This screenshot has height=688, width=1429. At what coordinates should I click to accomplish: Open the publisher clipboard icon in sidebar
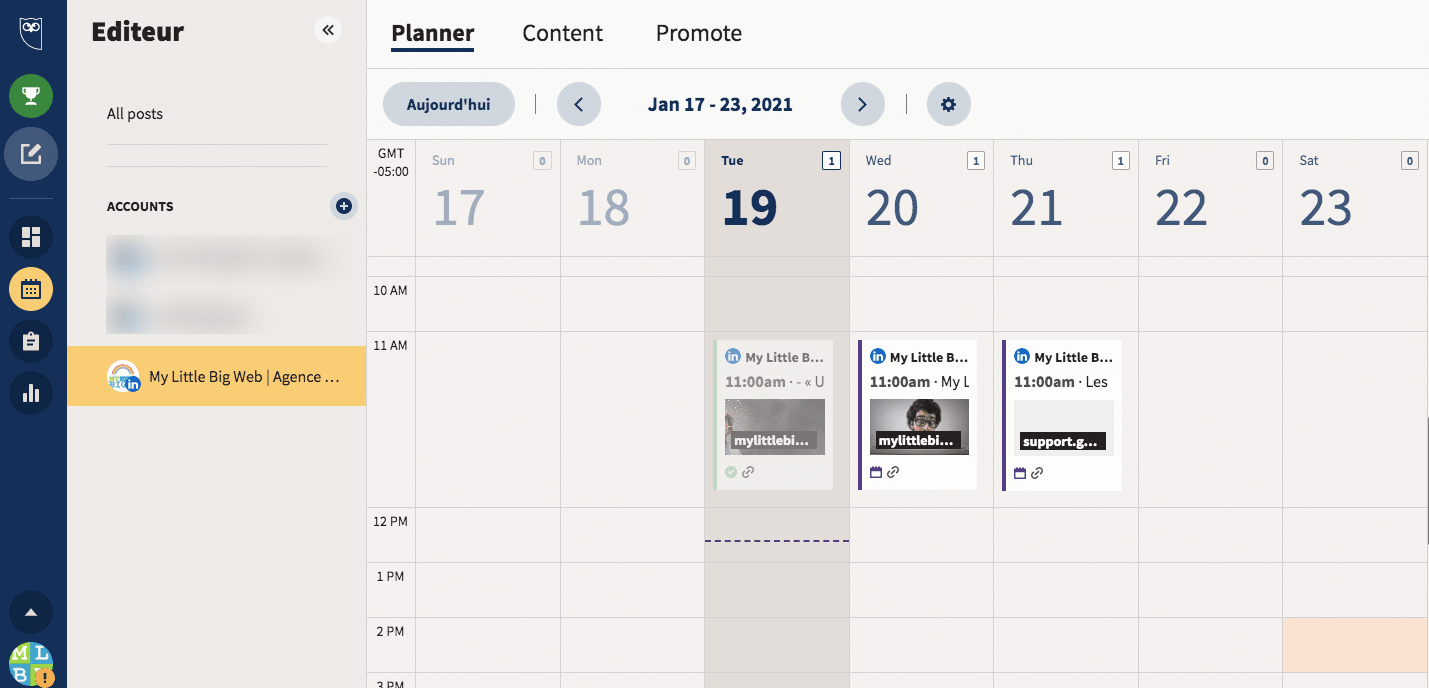tap(31, 341)
